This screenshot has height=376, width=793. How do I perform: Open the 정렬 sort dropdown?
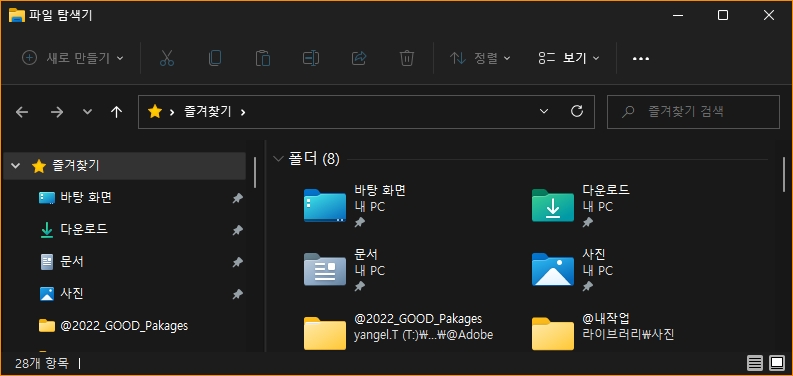point(480,58)
